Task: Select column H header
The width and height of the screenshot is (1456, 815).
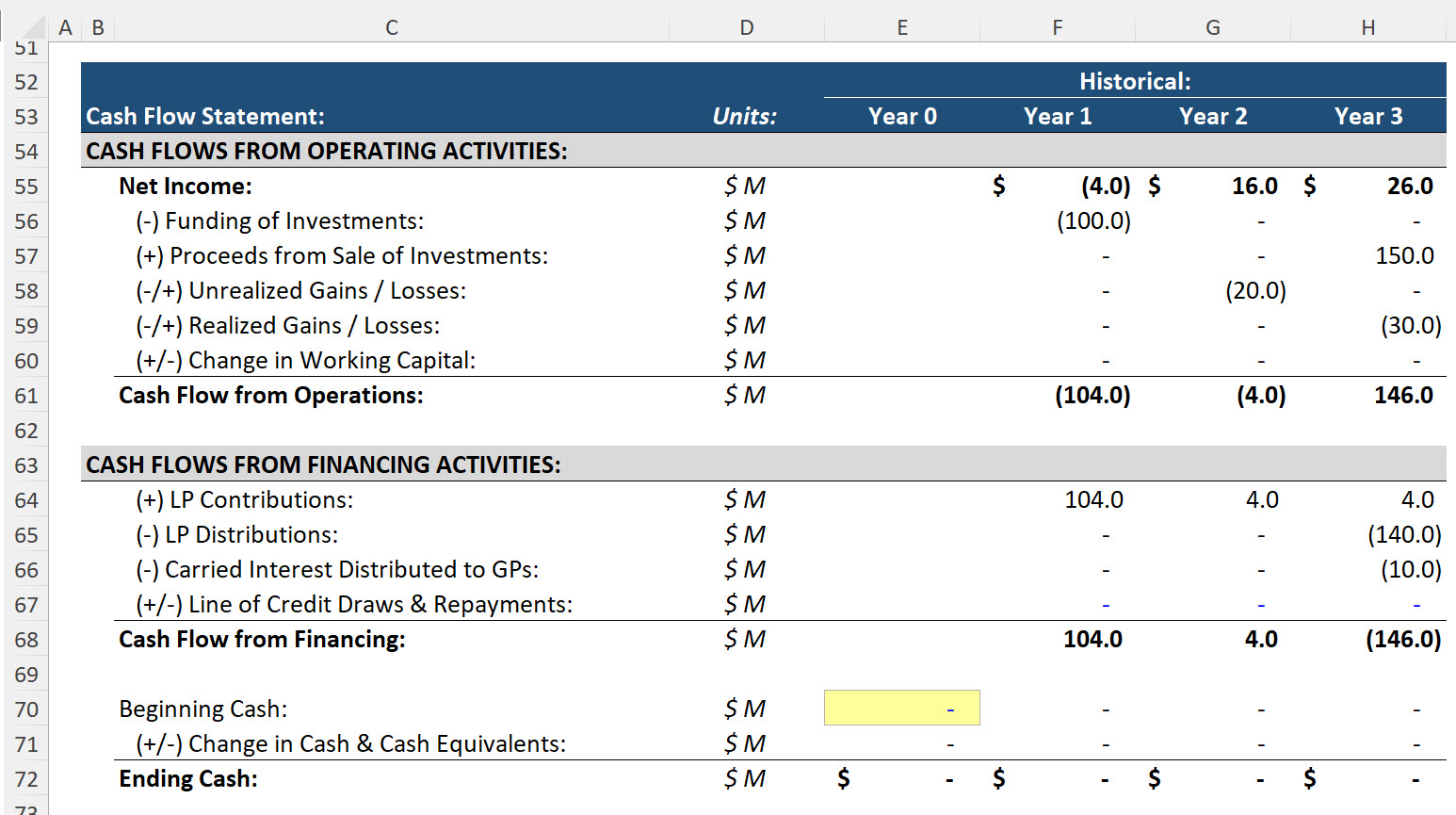Action: (x=1368, y=27)
